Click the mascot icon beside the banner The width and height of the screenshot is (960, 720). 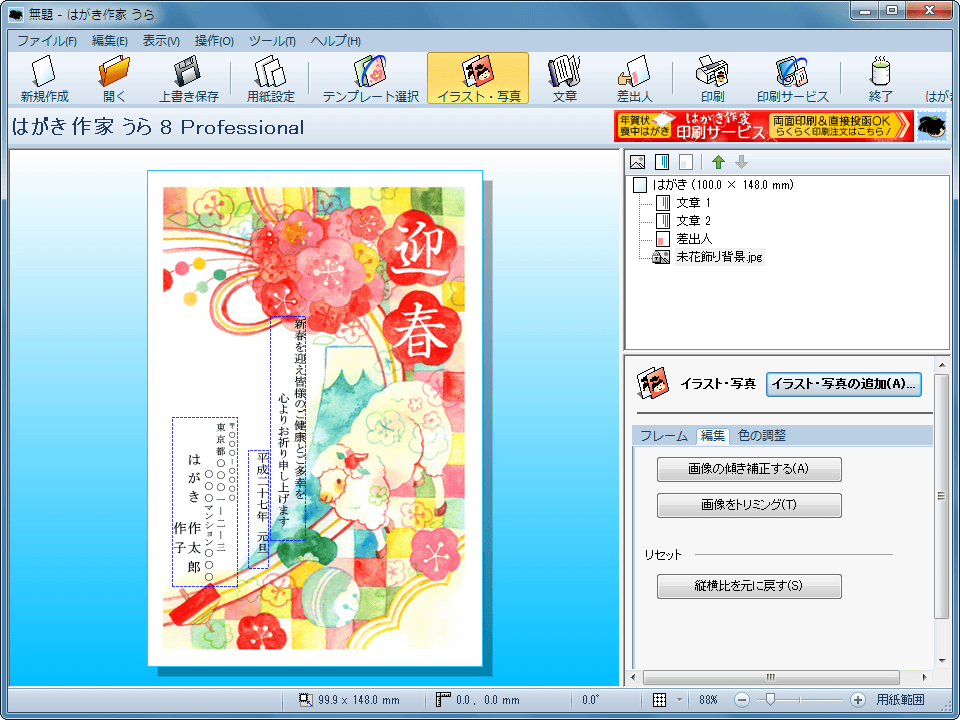click(932, 126)
